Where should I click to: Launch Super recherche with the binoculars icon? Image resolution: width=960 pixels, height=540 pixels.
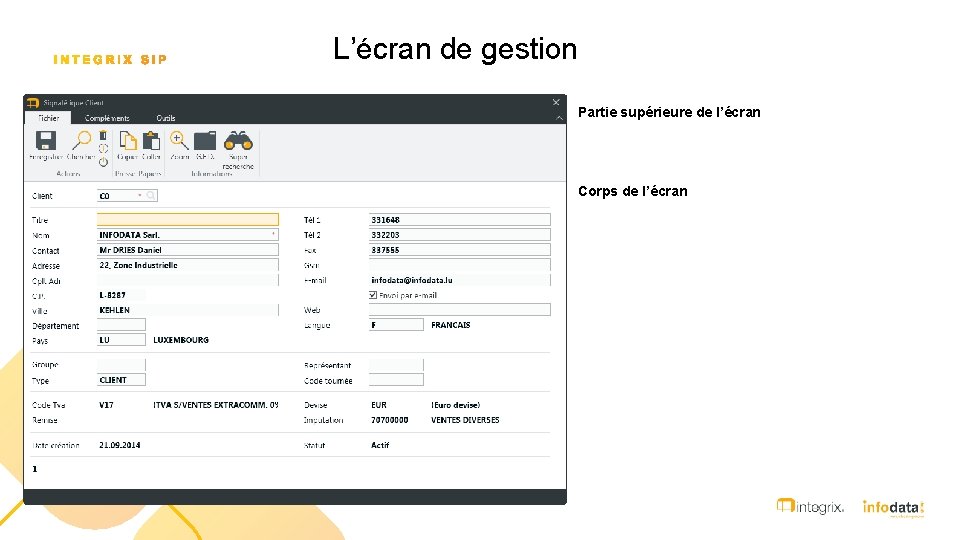tap(238, 141)
